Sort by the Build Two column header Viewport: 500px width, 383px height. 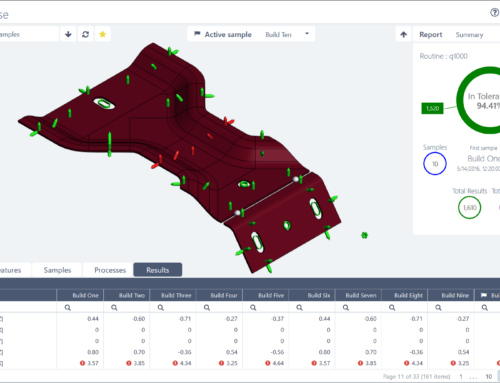click(x=127, y=295)
